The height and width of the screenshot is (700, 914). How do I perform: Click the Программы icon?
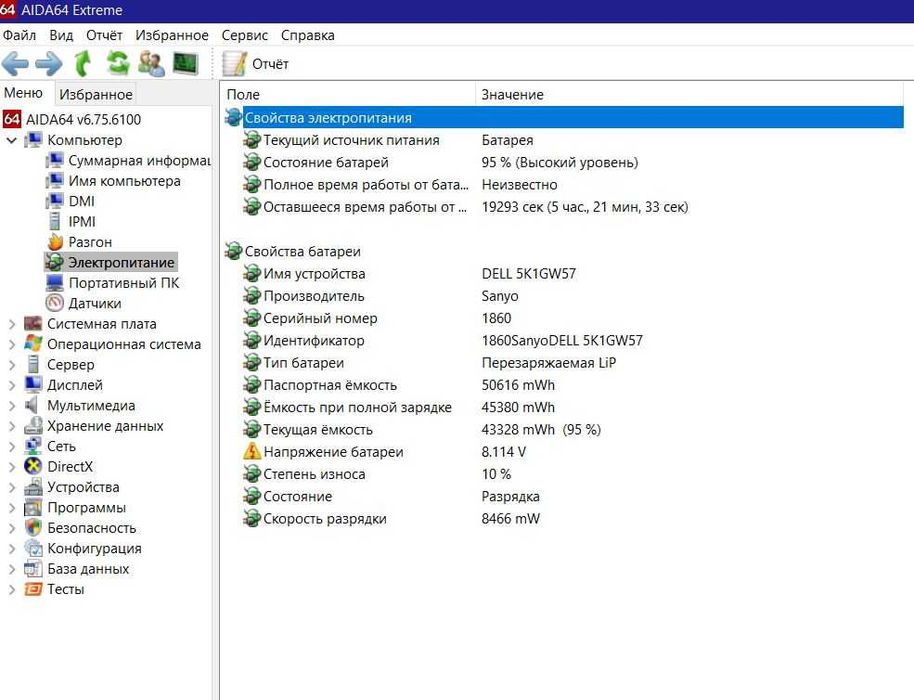(33, 507)
